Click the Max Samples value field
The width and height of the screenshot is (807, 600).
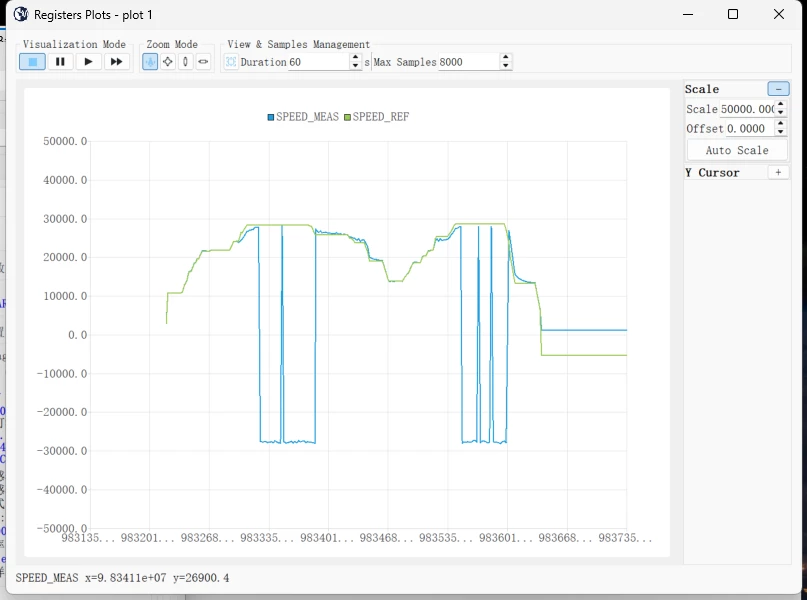click(x=468, y=62)
